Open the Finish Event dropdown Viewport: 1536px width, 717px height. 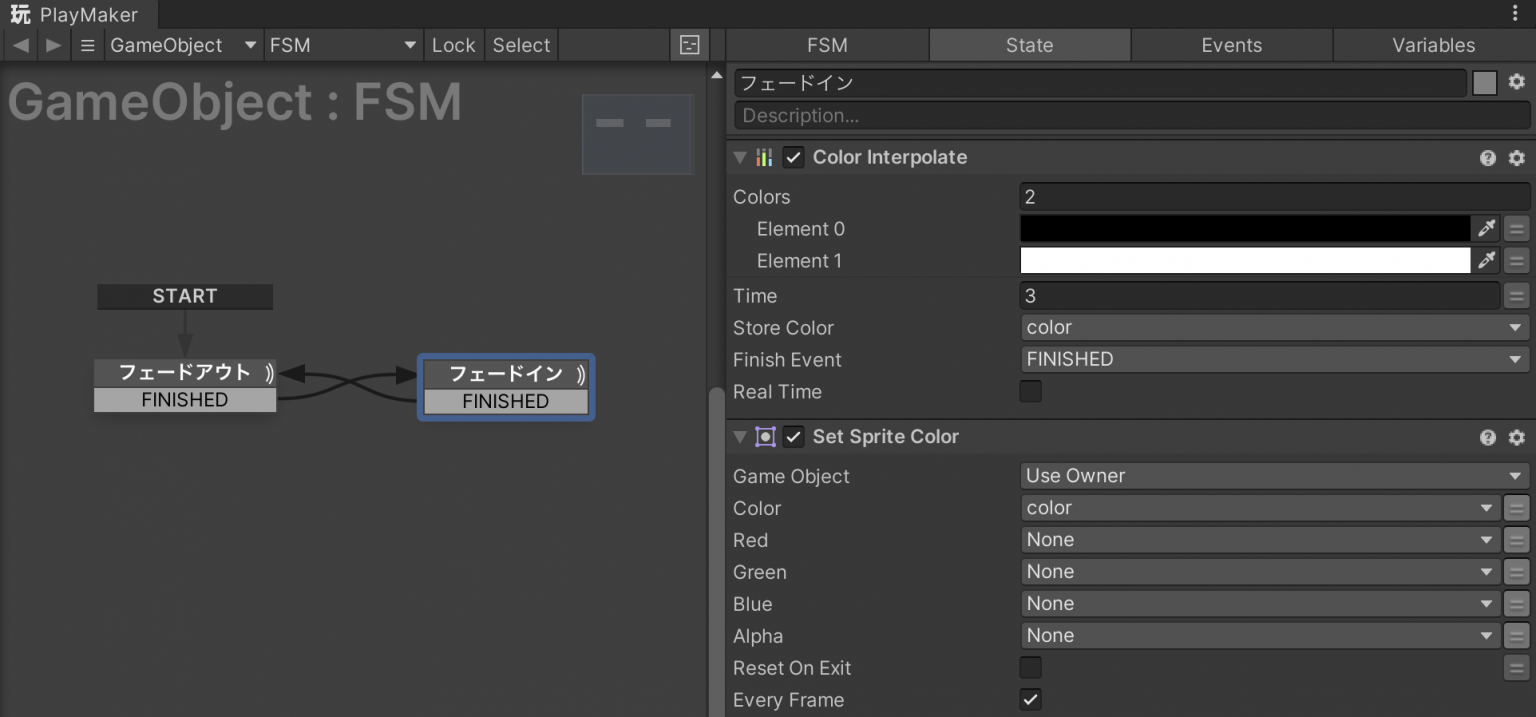1273,359
